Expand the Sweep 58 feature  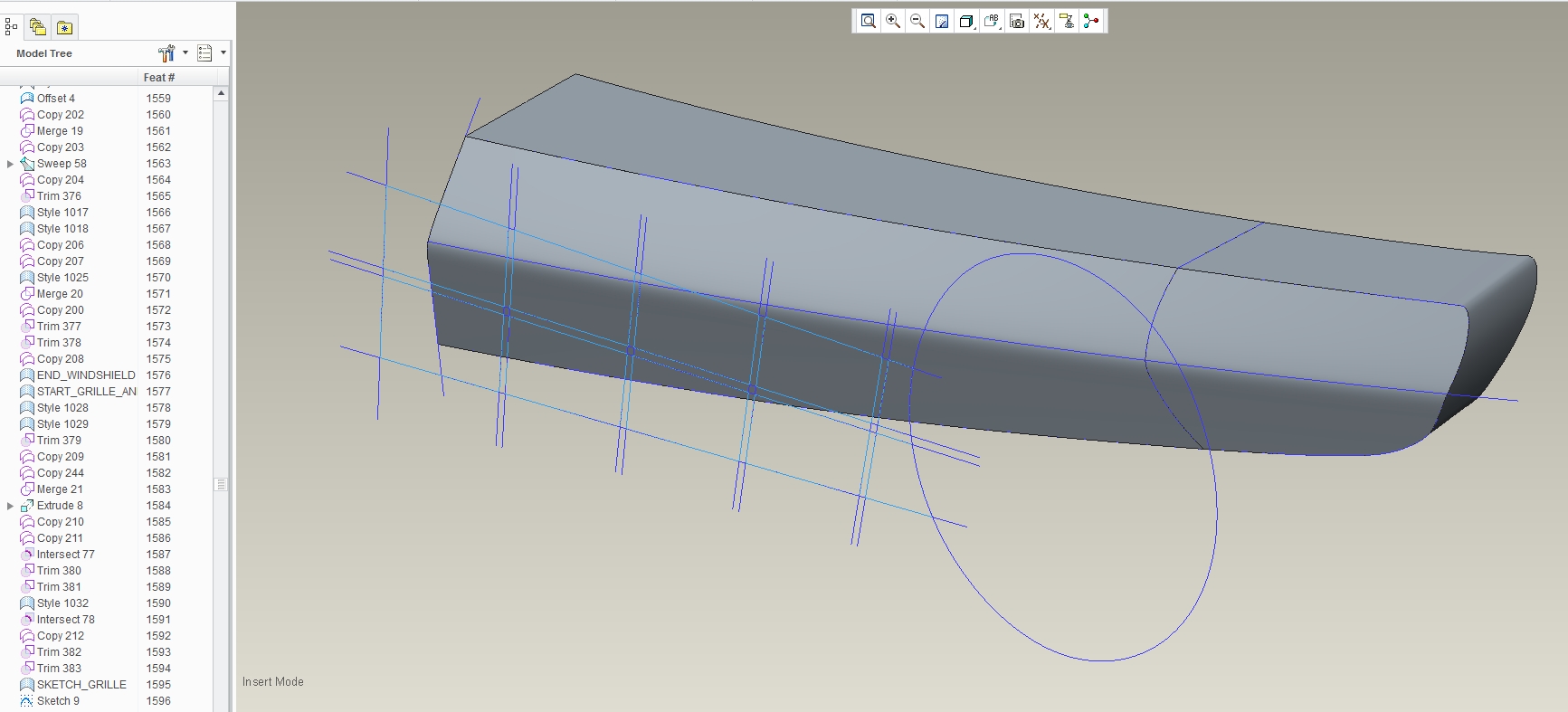(10, 164)
